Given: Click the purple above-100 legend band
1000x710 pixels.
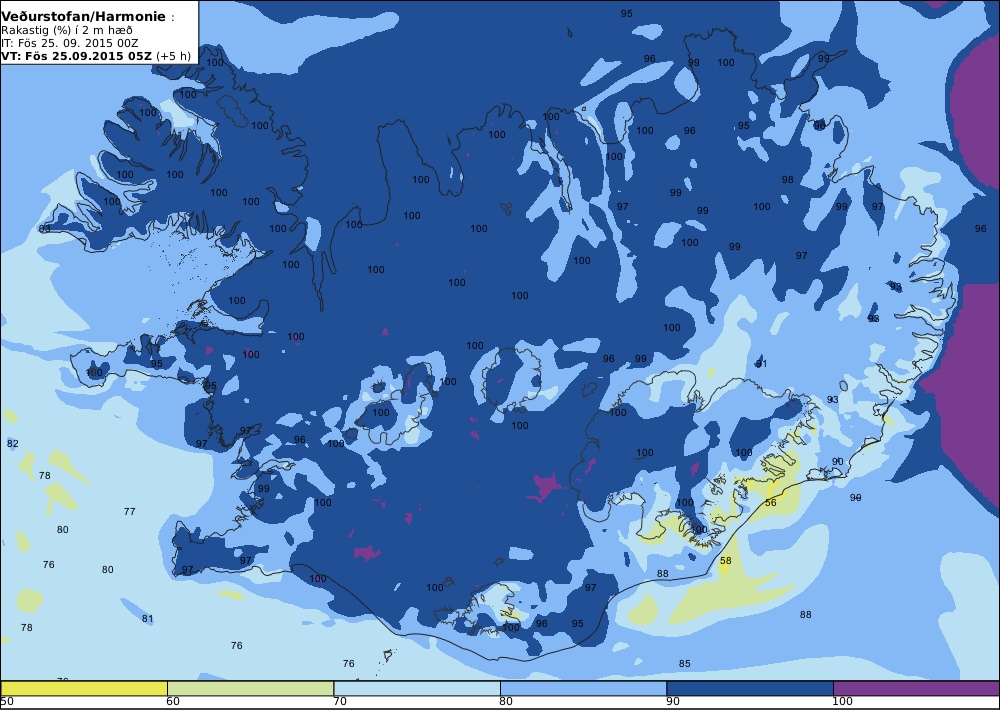Looking at the screenshot, I should point(916,688).
